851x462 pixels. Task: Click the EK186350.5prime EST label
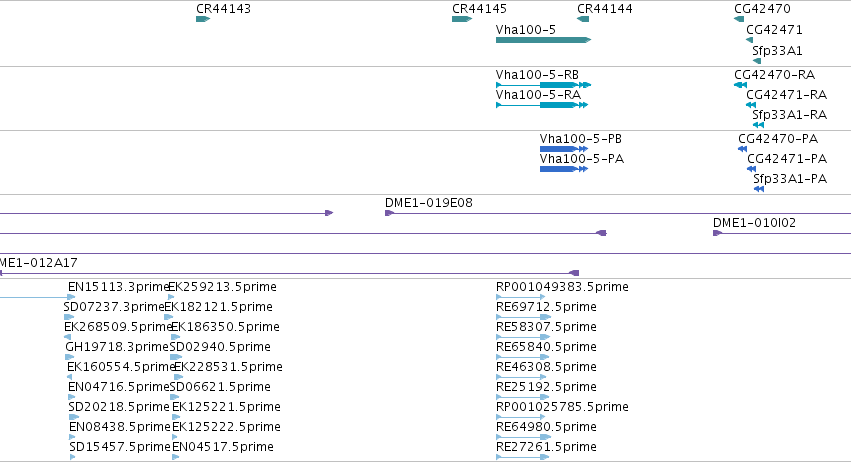click(225, 327)
